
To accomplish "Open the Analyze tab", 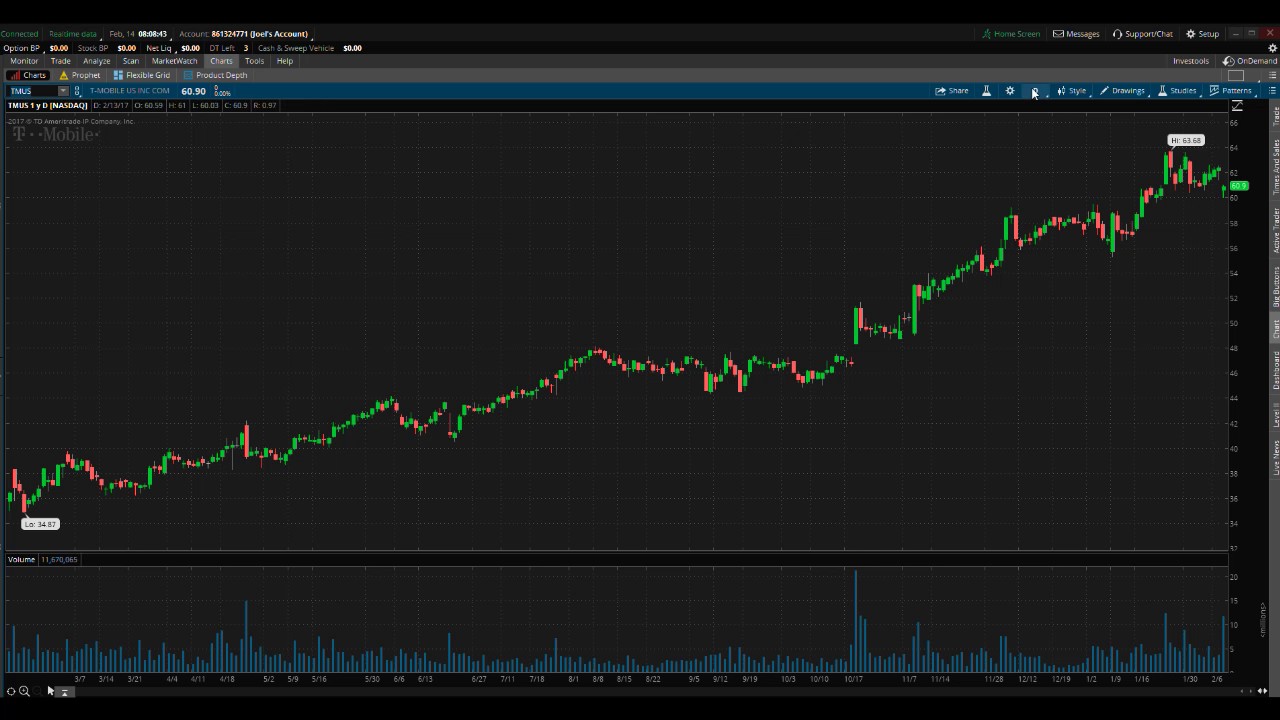I will coord(97,61).
